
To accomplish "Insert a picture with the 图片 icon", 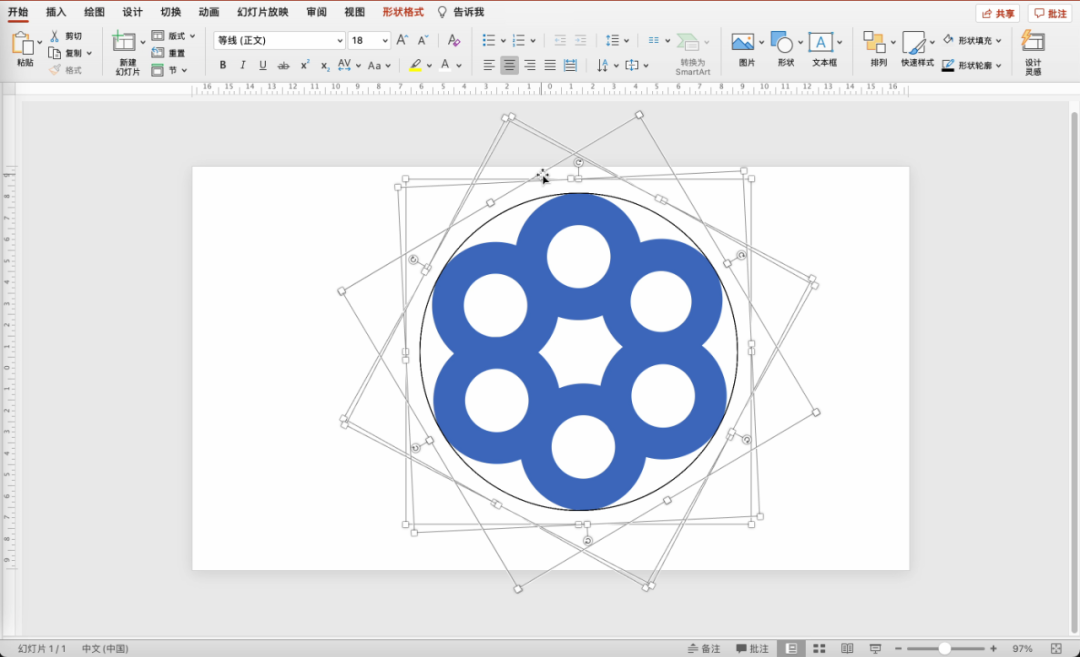I will (742, 42).
